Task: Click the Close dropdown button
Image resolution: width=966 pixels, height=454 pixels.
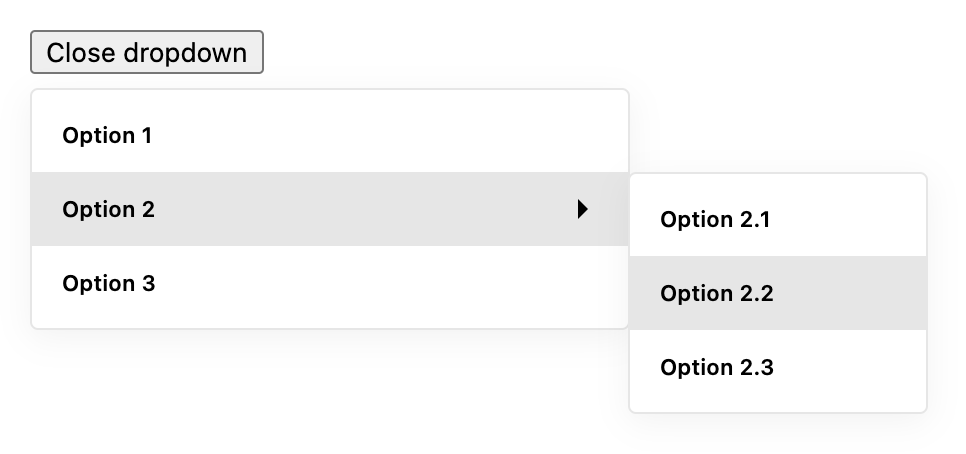Action: click(147, 52)
